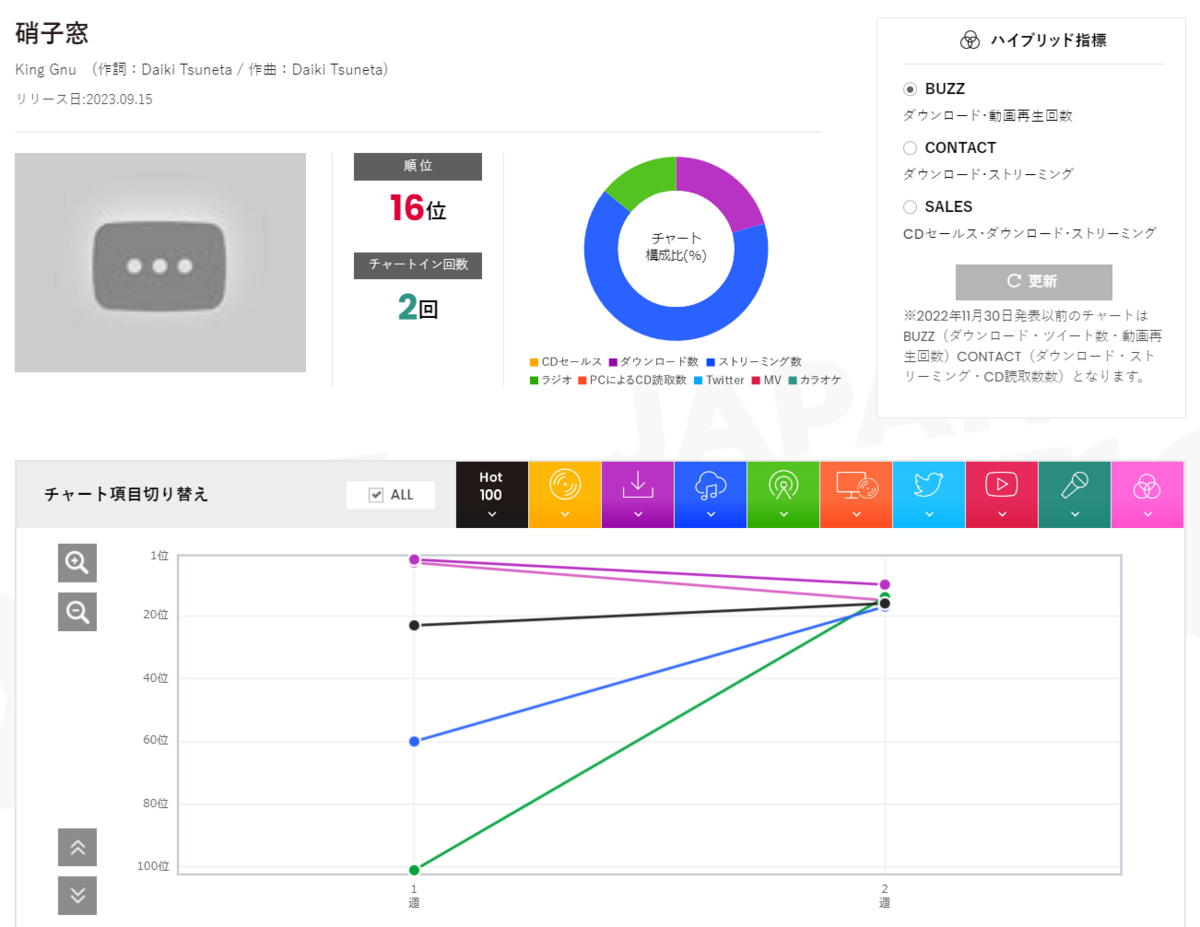The image size is (1200, 927).
Task: Toggle the ALL checkbox
Action: 377,495
